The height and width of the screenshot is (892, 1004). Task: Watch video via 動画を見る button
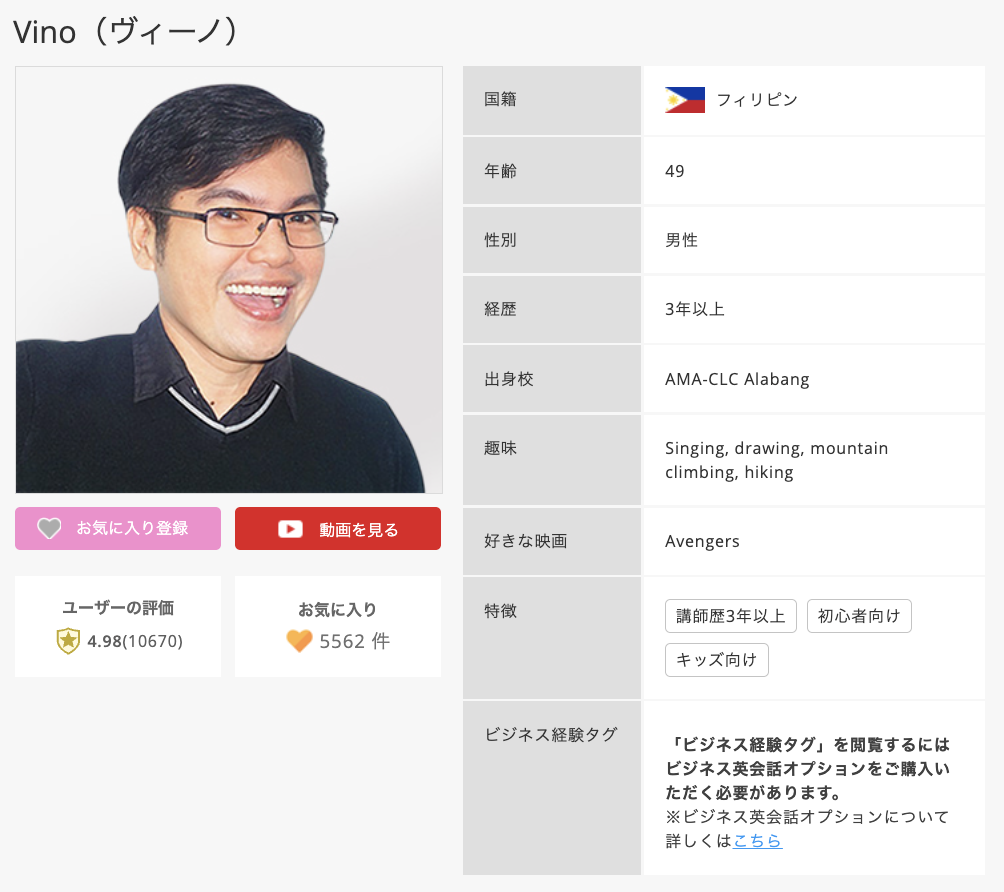tap(338, 529)
